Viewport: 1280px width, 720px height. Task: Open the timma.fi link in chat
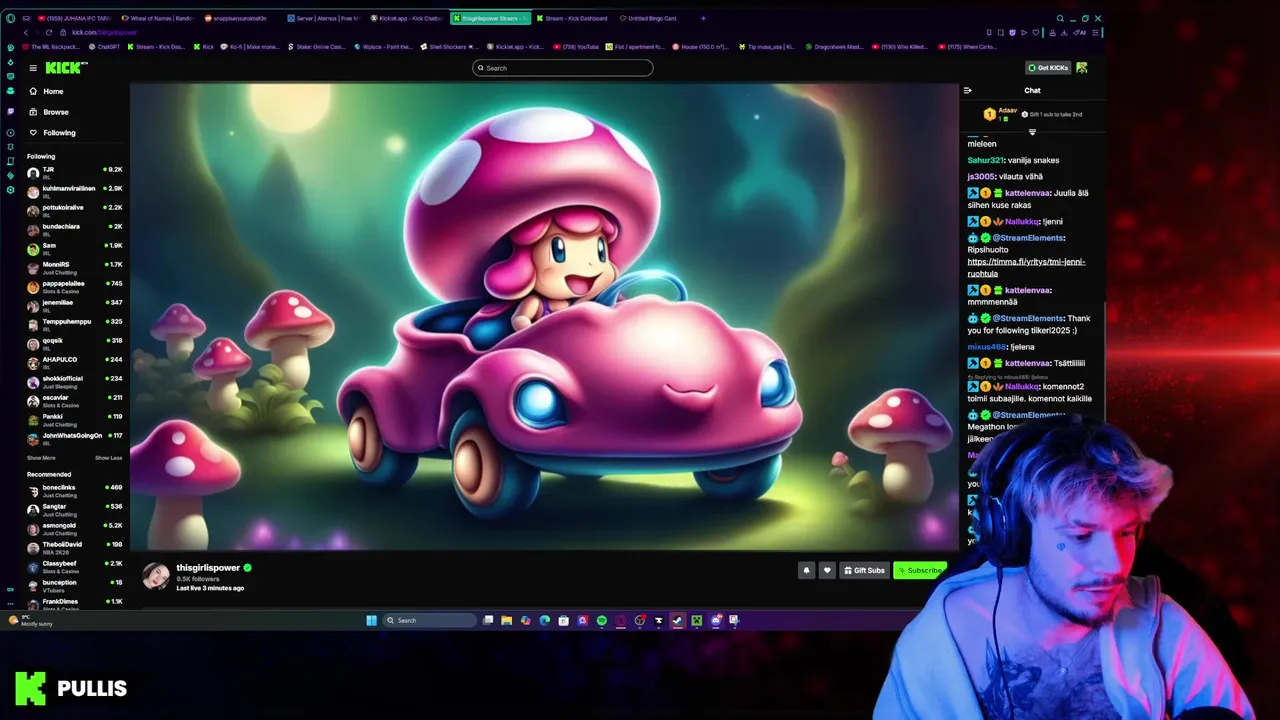(x=1026, y=268)
